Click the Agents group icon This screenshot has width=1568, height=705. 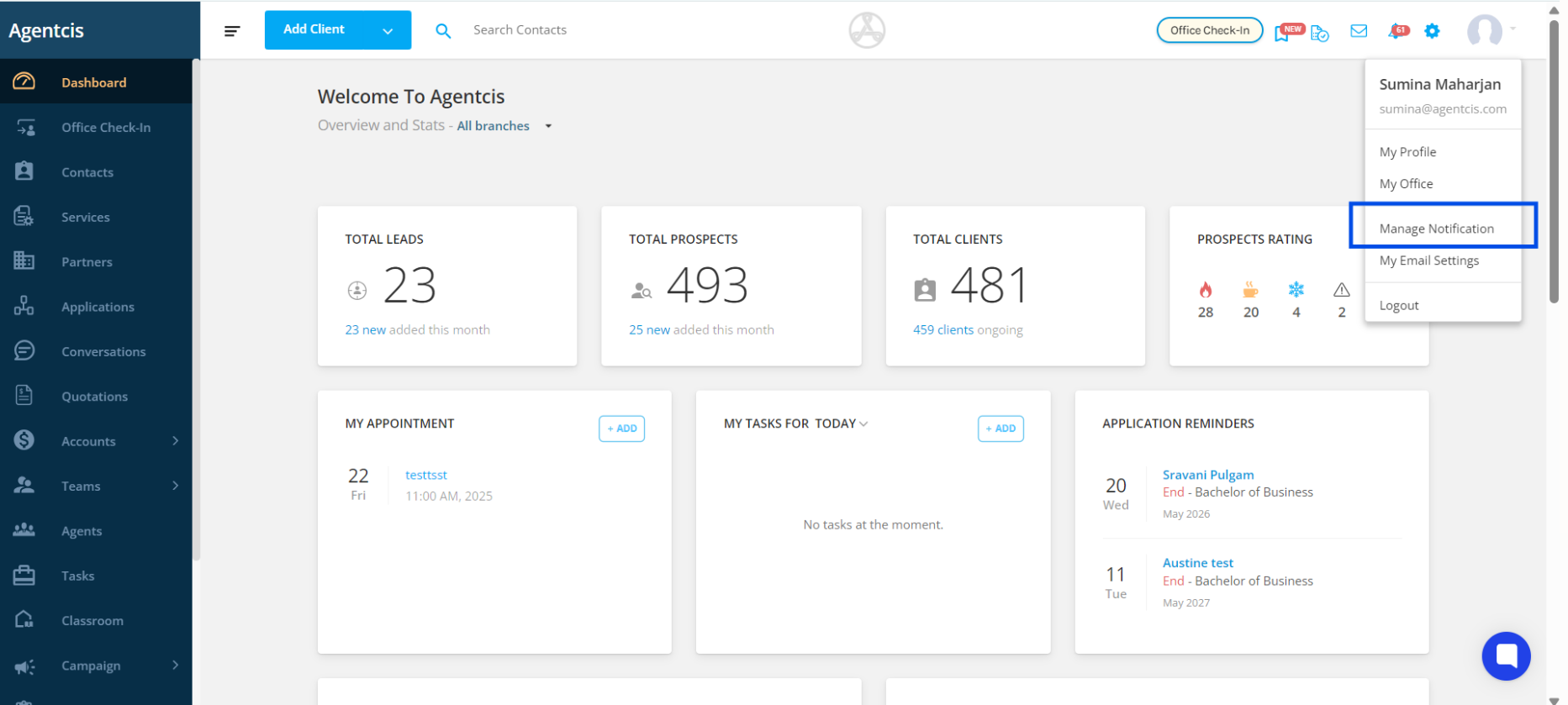[x=24, y=530]
